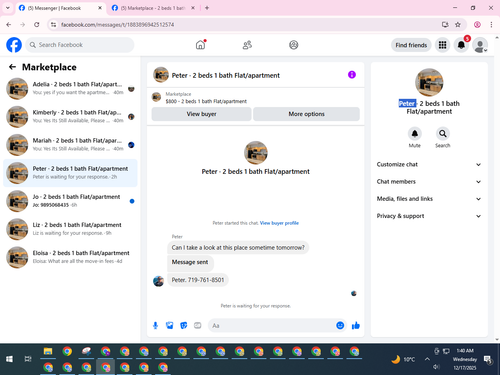Click the "Can I take a look" message

[x=238, y=248]
